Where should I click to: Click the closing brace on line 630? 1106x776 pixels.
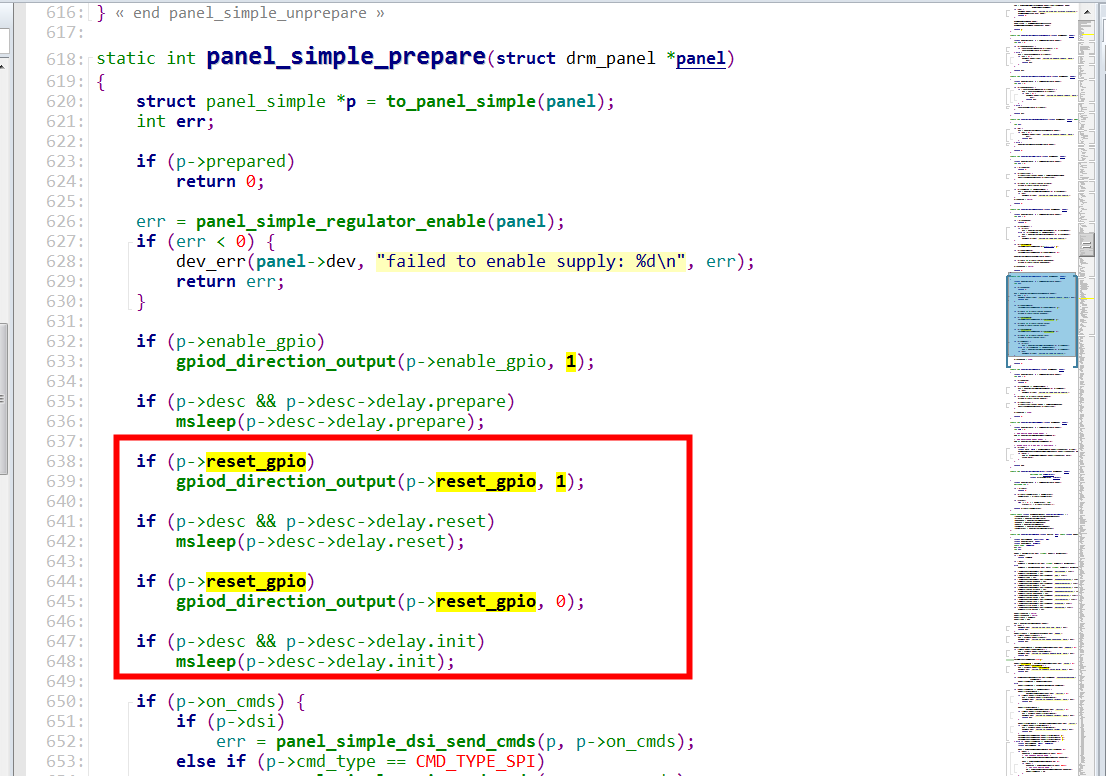pos(141,302)
